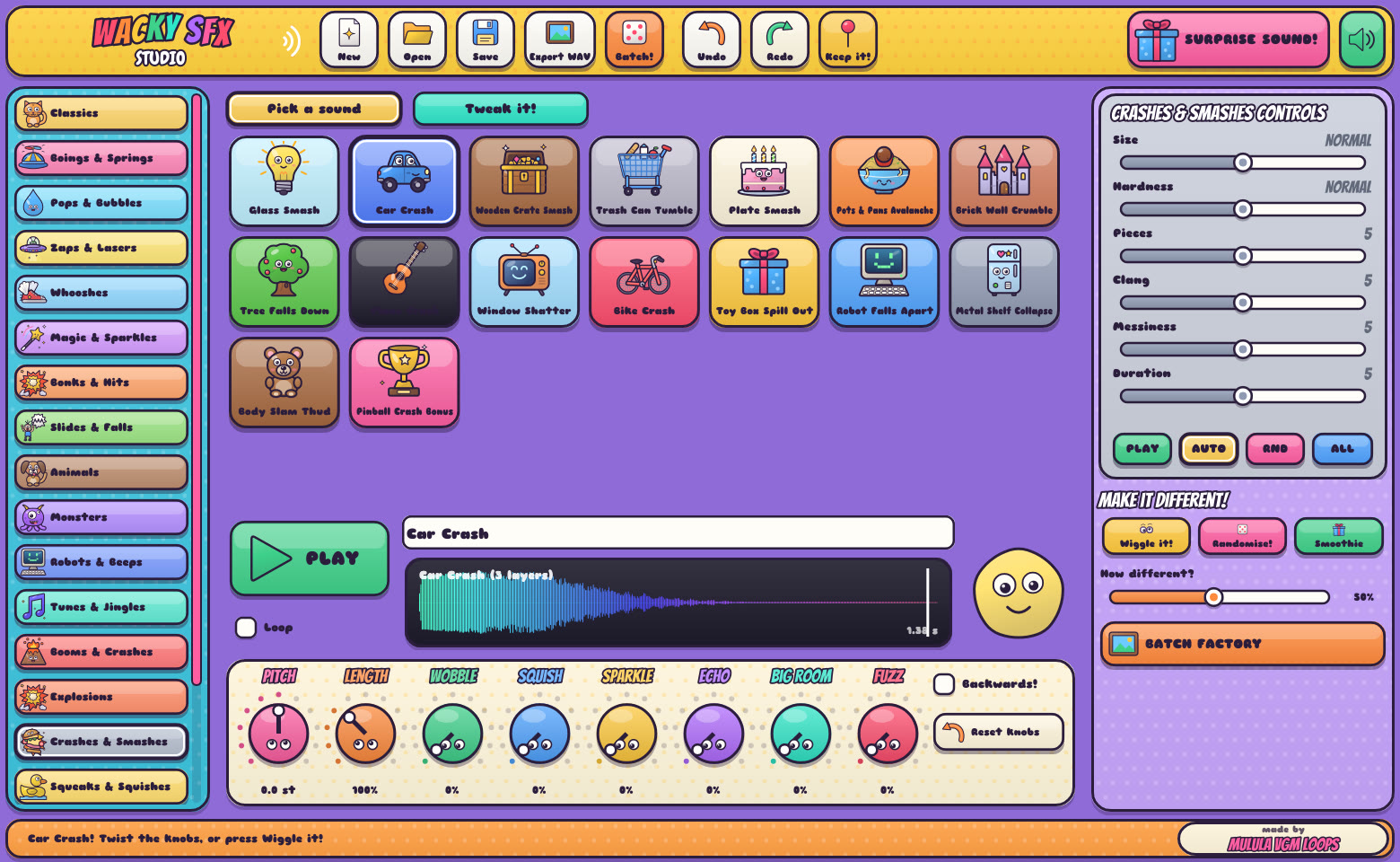Click the Export WAV toolbar icon

coord(560,40)
